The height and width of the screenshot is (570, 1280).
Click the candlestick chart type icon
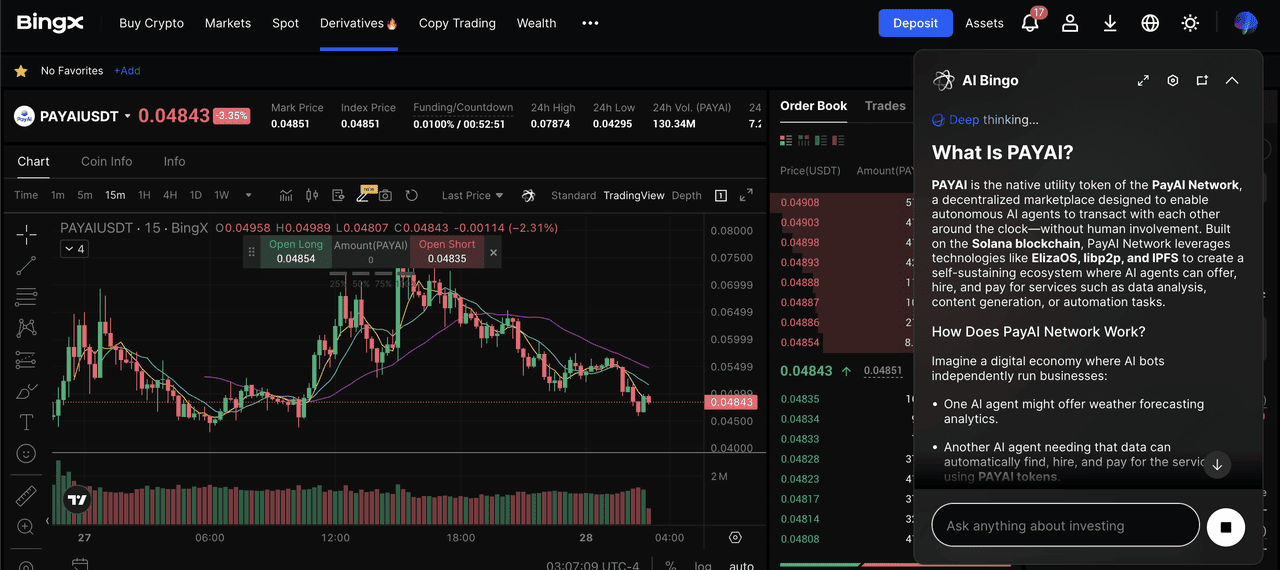[x=311, y=195]
